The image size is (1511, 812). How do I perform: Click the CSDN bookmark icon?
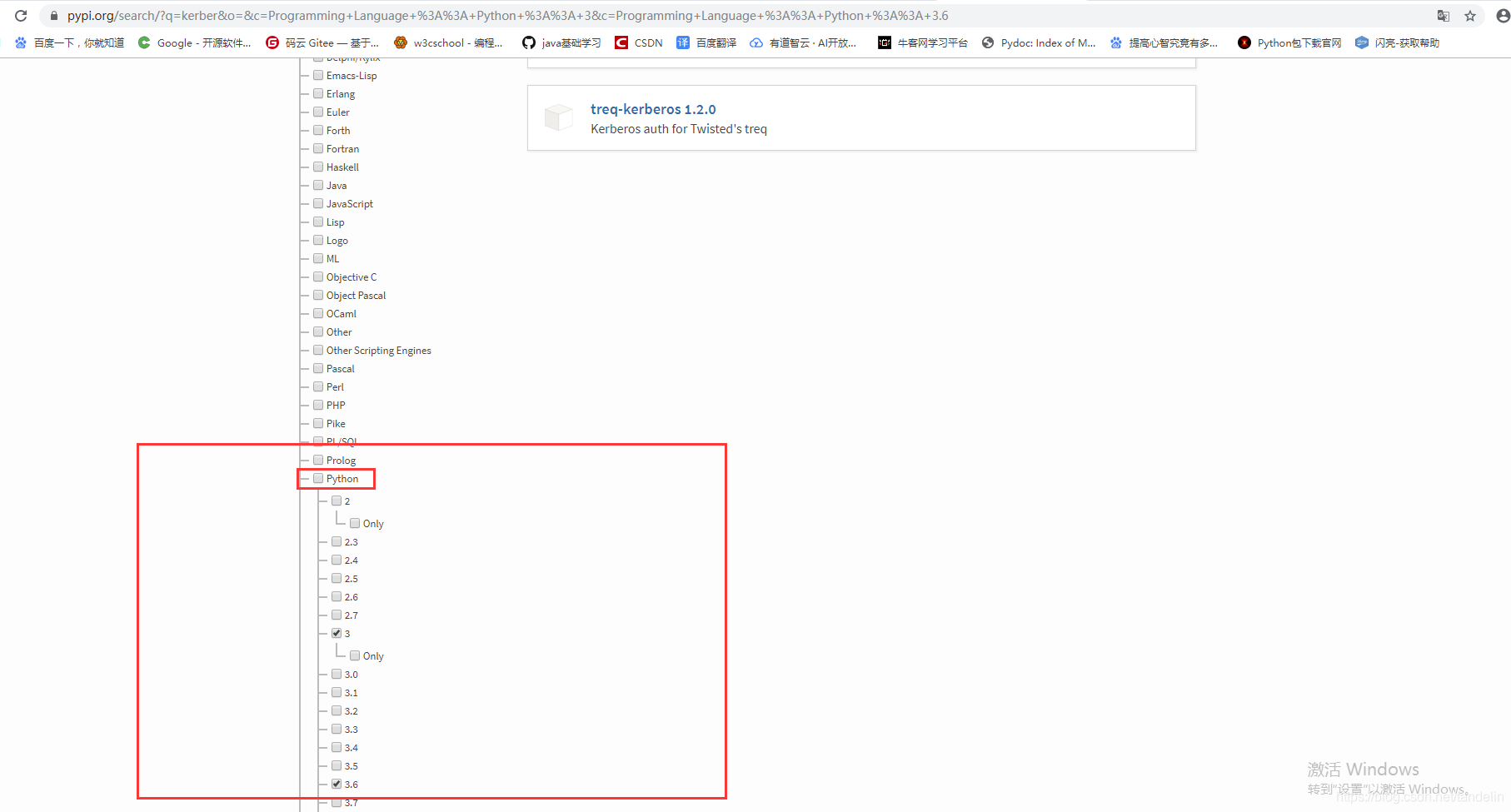click(x=621, y=42)
